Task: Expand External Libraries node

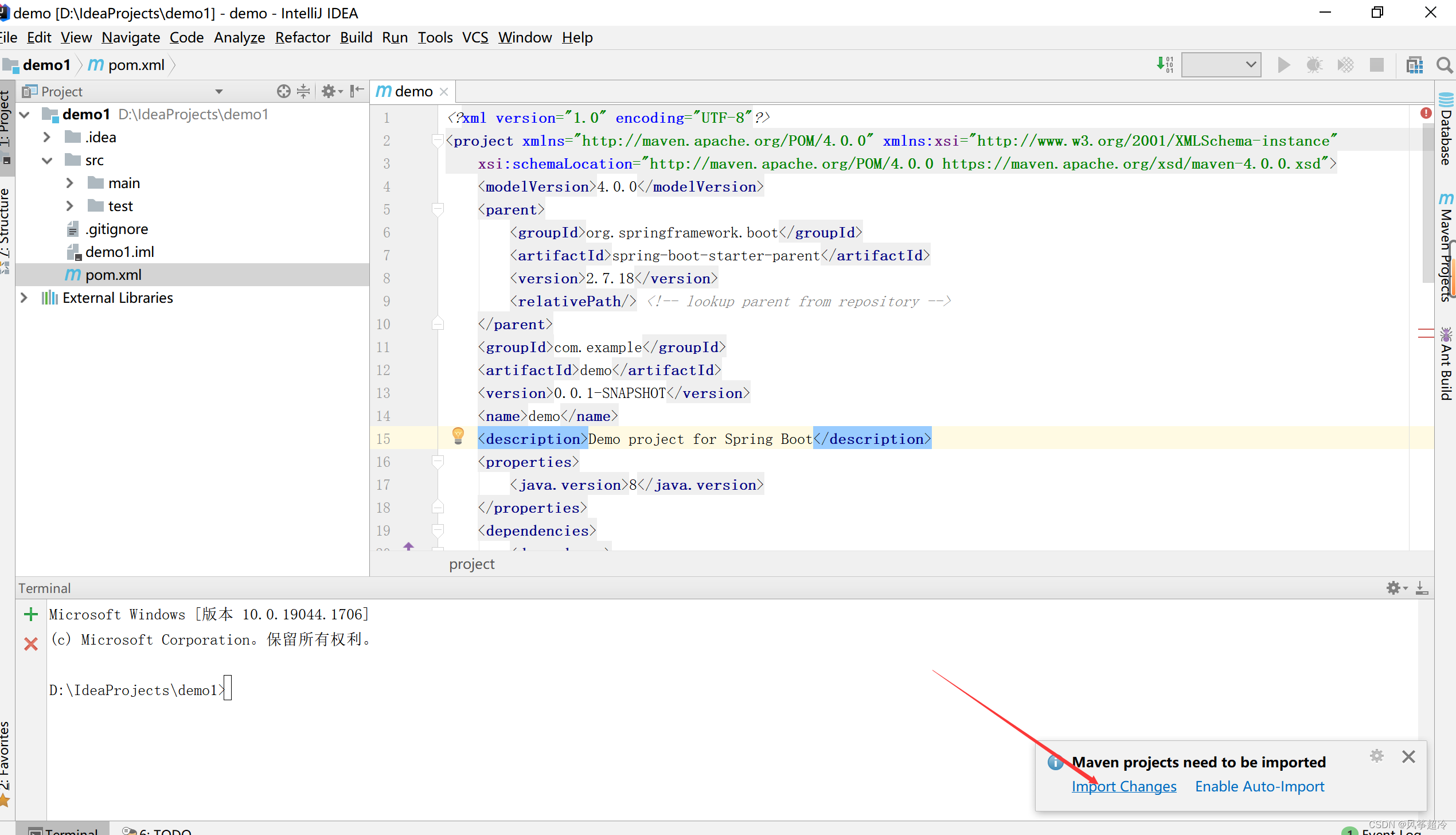Action: coord(24,298)
